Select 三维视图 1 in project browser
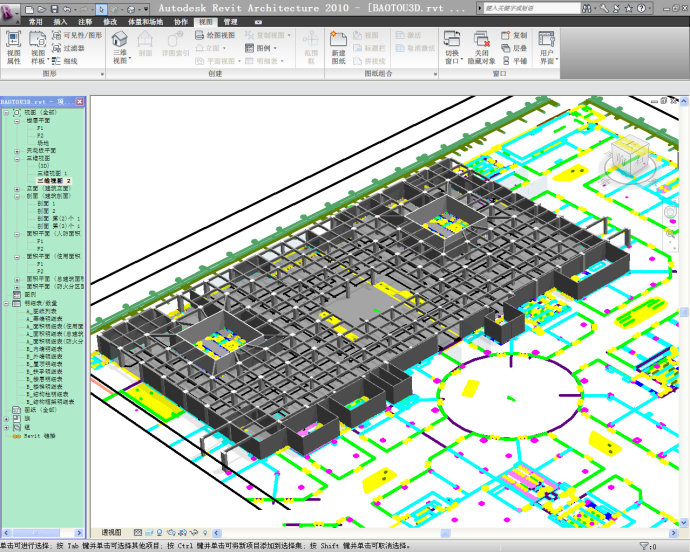The height and width of the screenshot is (552, 690). (52, 173)
